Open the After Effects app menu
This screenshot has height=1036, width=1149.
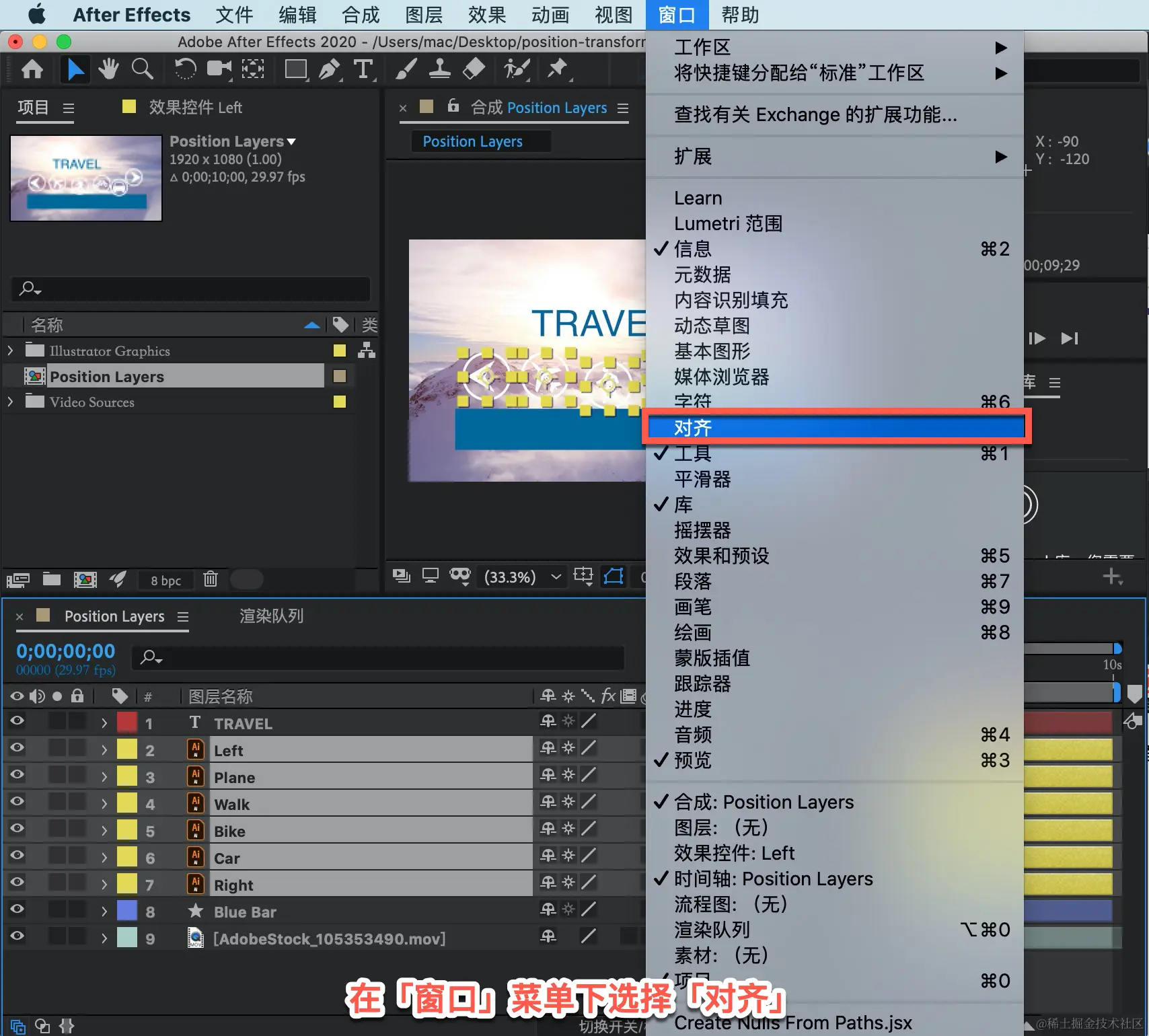131,15
